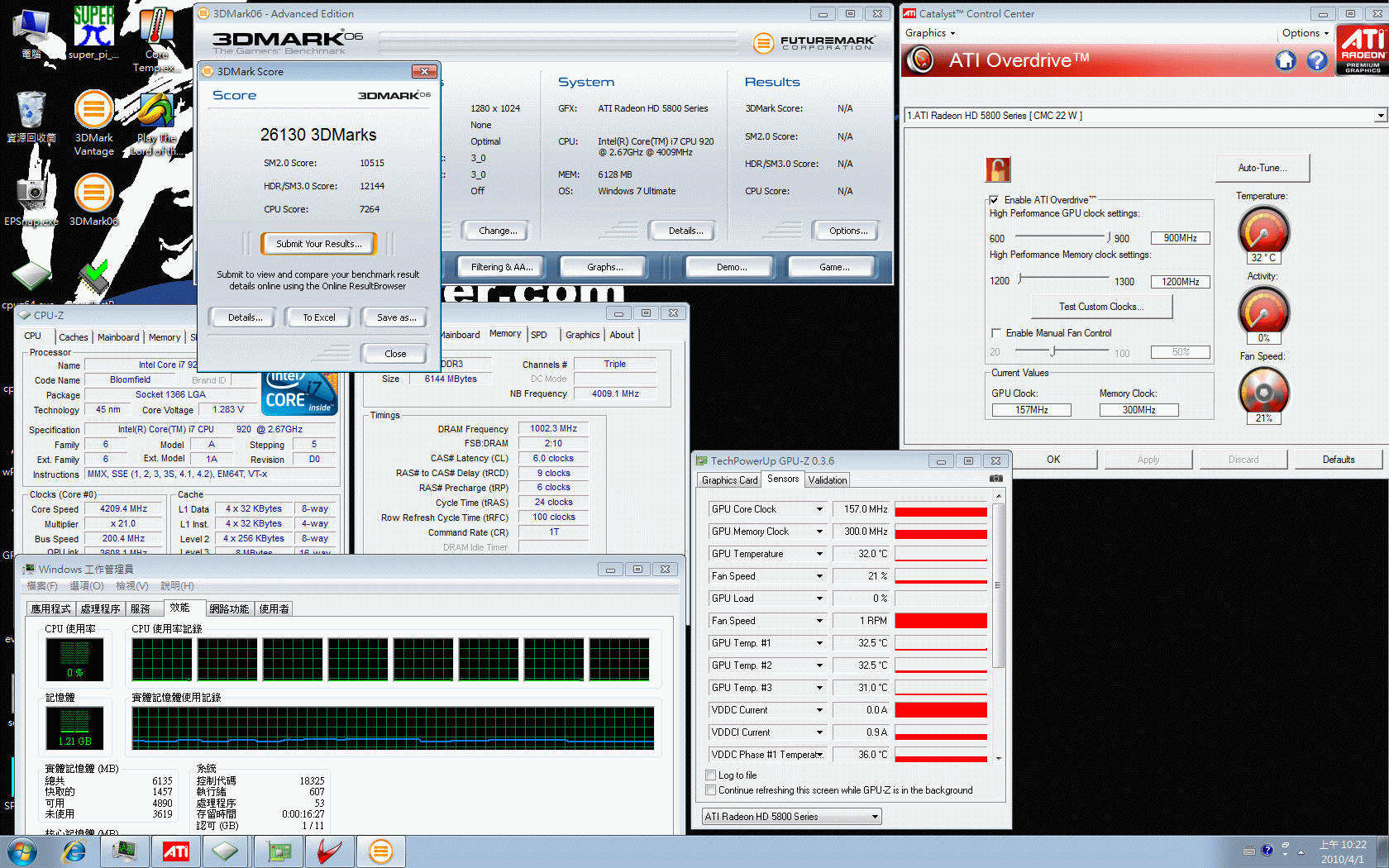Screen dimensions: 1389x868
Task: Open GPU-Z card selector dropdown
Action: pos(791,817)
